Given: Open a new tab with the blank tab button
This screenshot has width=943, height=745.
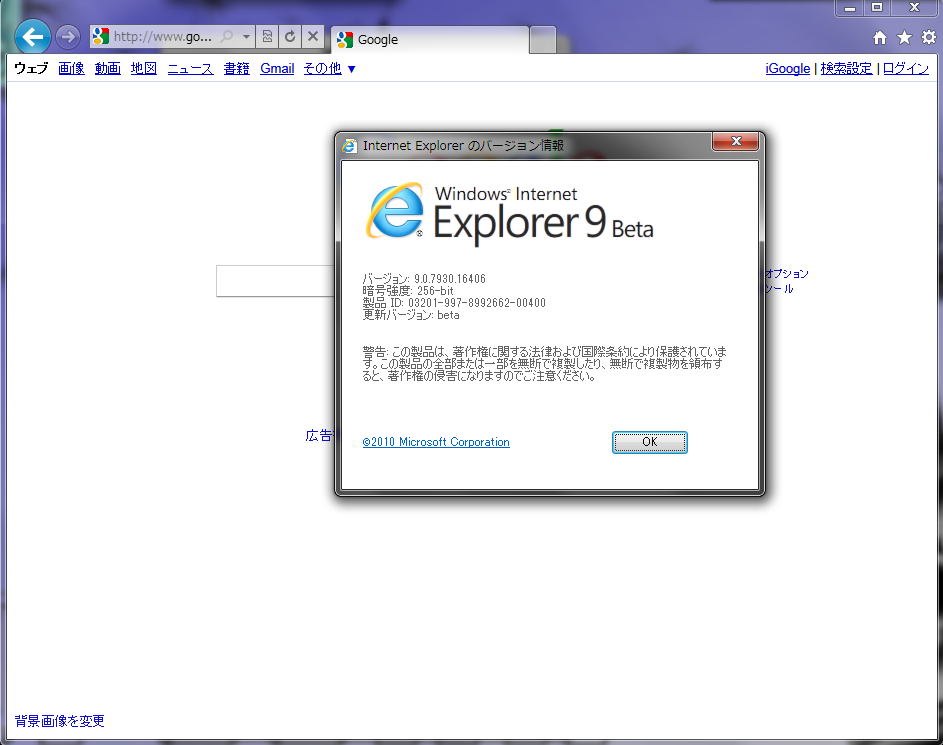Looking at the screenshot, I should [x=543, y=40].
